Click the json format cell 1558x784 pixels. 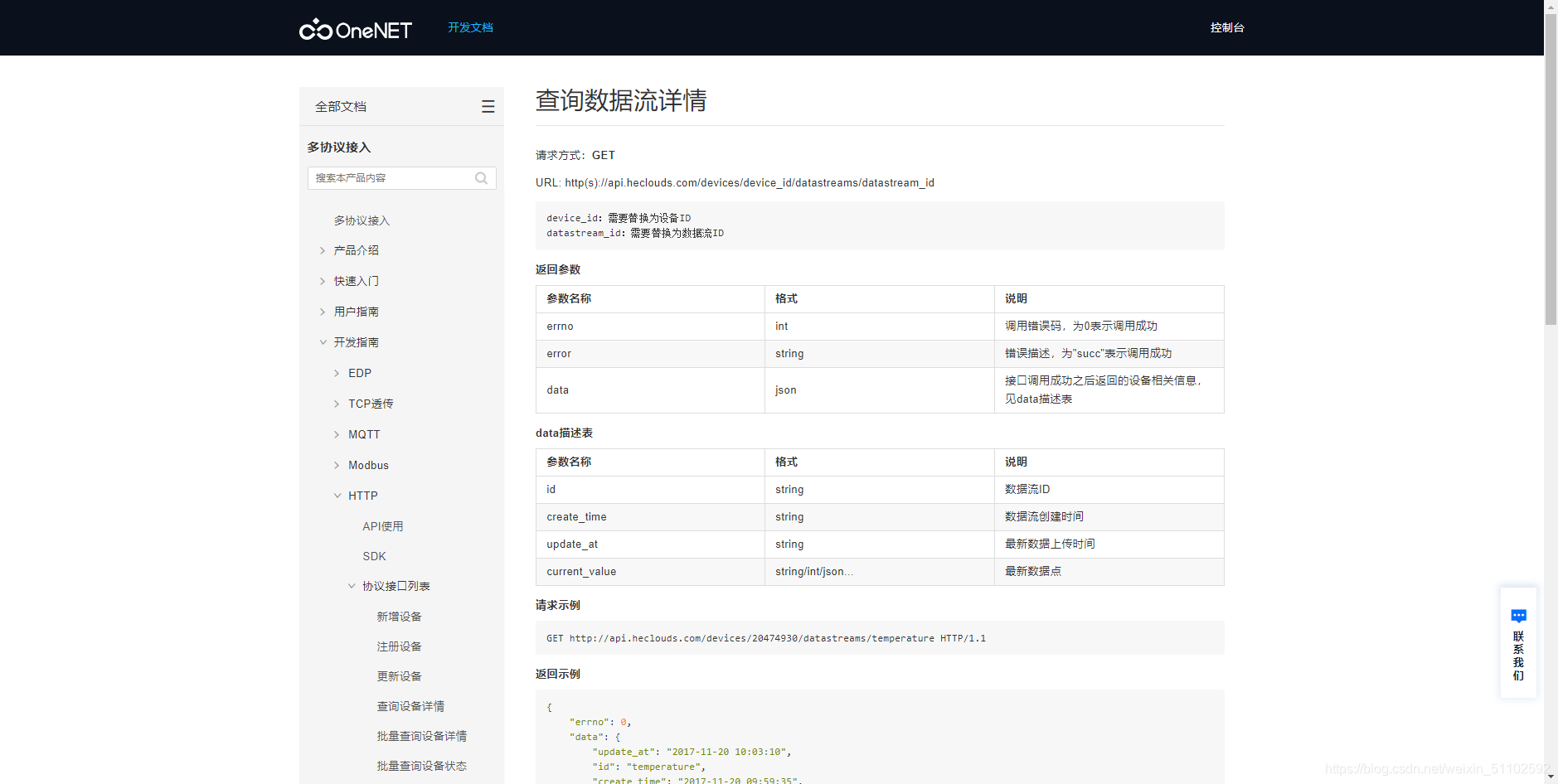tap(880, 390)
